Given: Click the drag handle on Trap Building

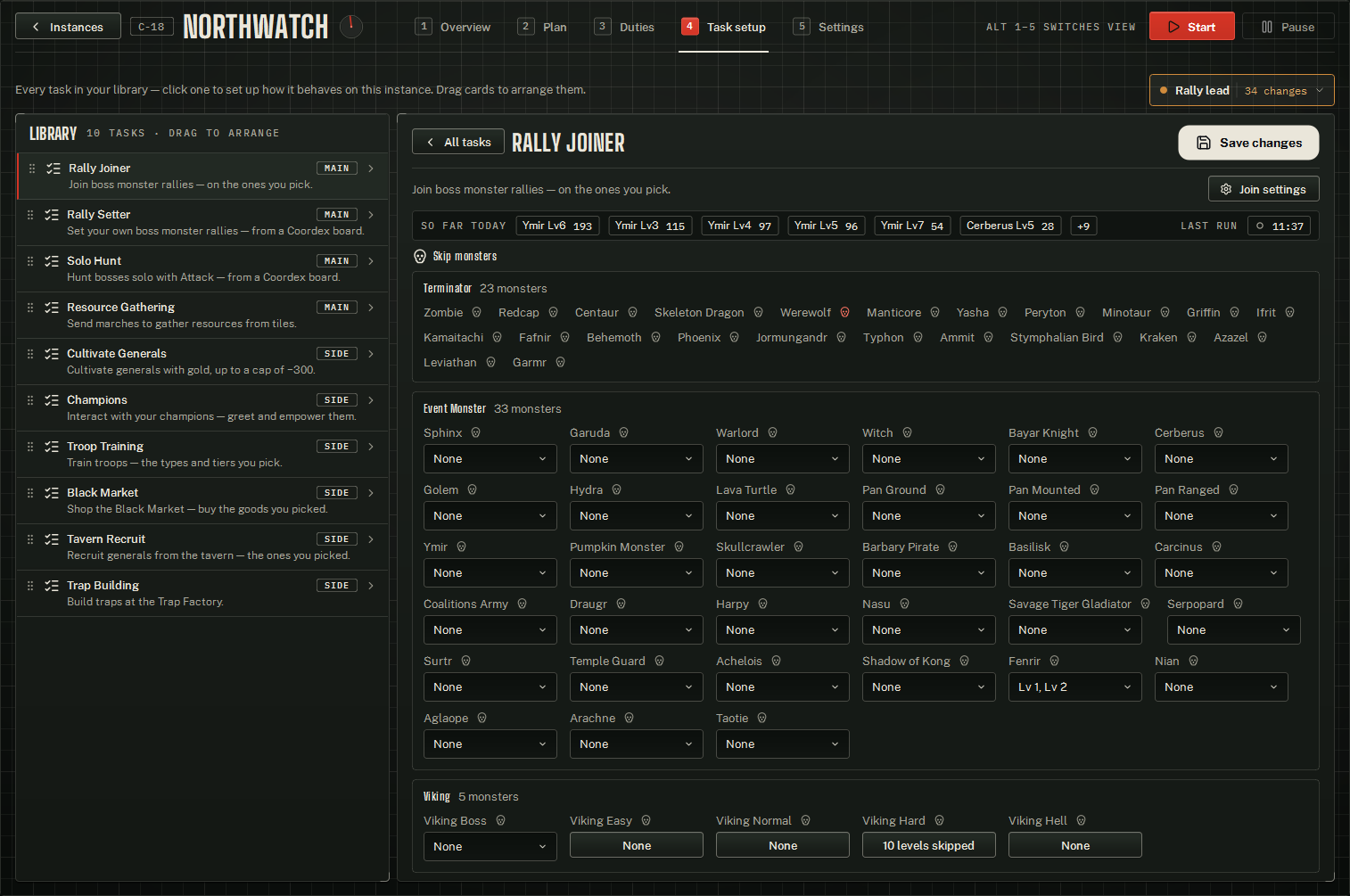Looking at the screenshot, I should (30, 586).
